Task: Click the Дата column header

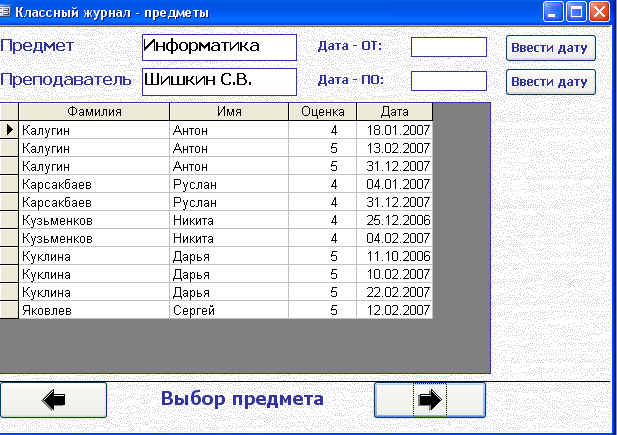Action: [395, 112]
